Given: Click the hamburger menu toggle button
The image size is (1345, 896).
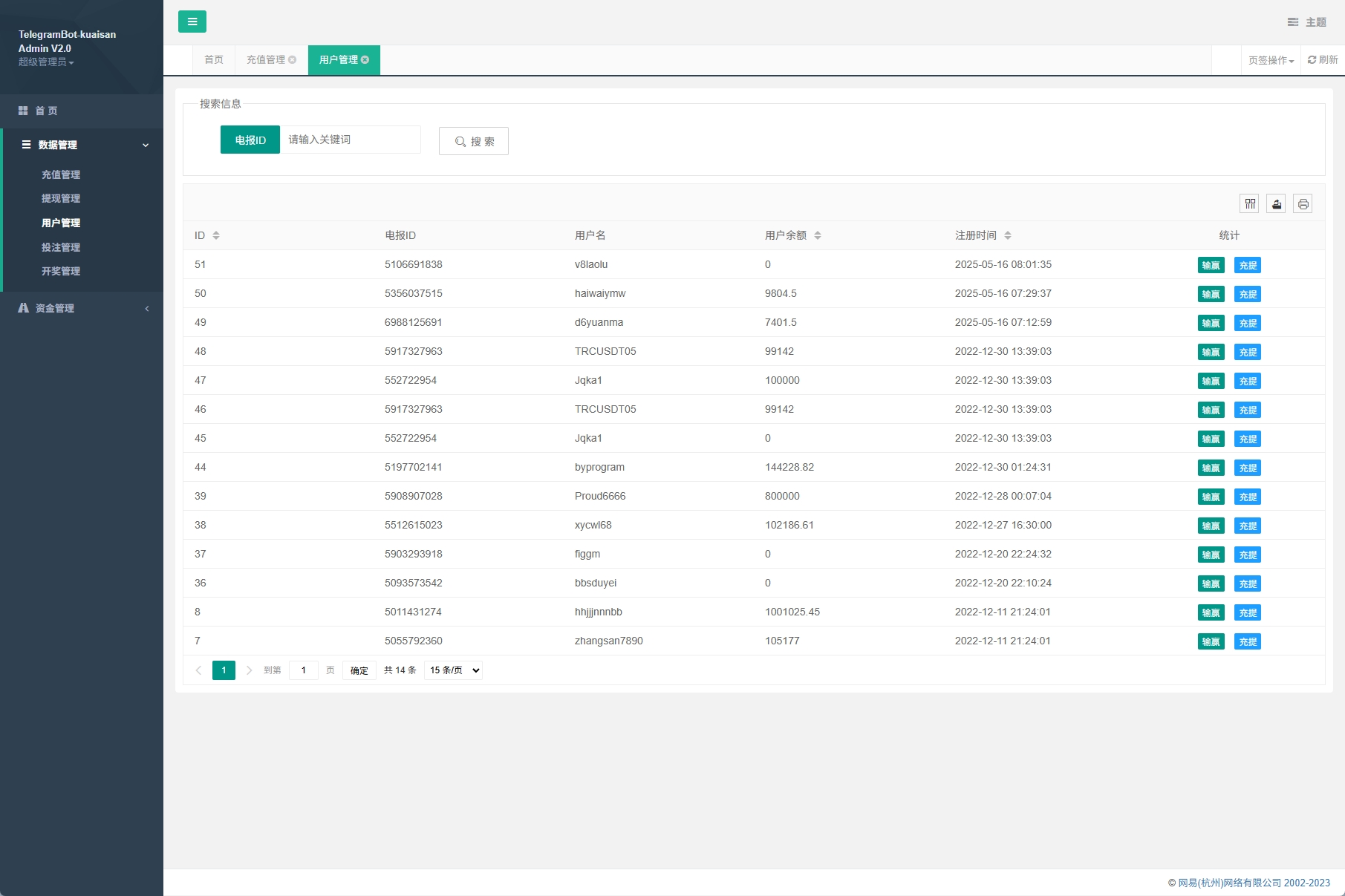Looking at the screenshot, I should [192, 22].
